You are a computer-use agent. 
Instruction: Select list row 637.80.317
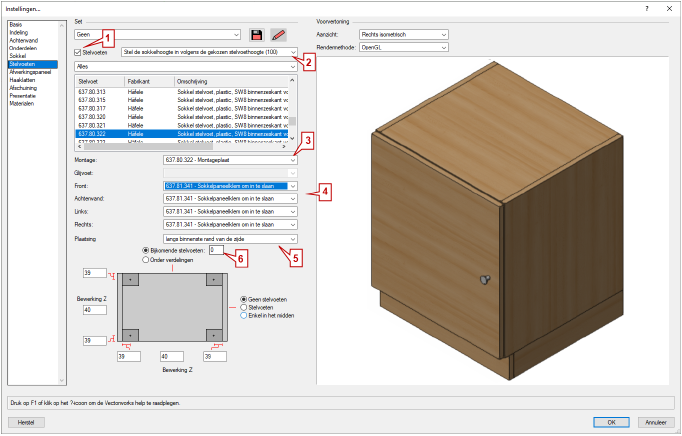182,108
